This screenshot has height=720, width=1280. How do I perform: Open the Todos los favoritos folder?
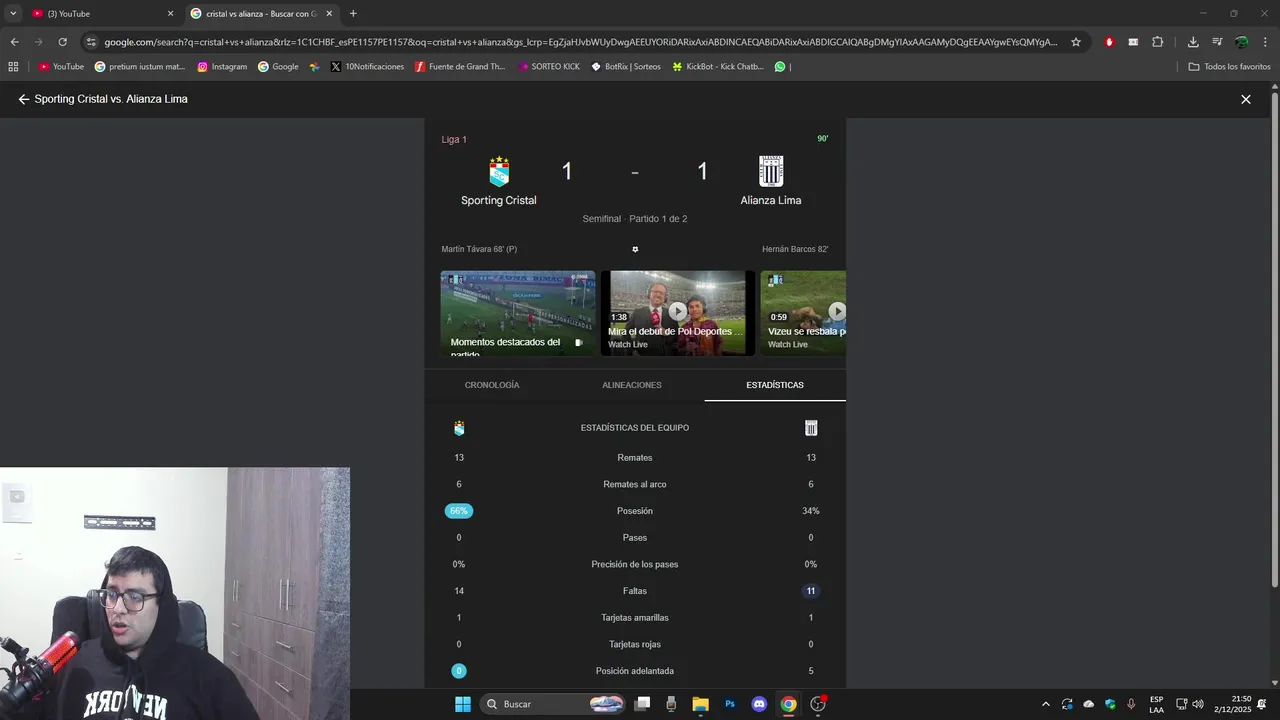coord(1230,67)
